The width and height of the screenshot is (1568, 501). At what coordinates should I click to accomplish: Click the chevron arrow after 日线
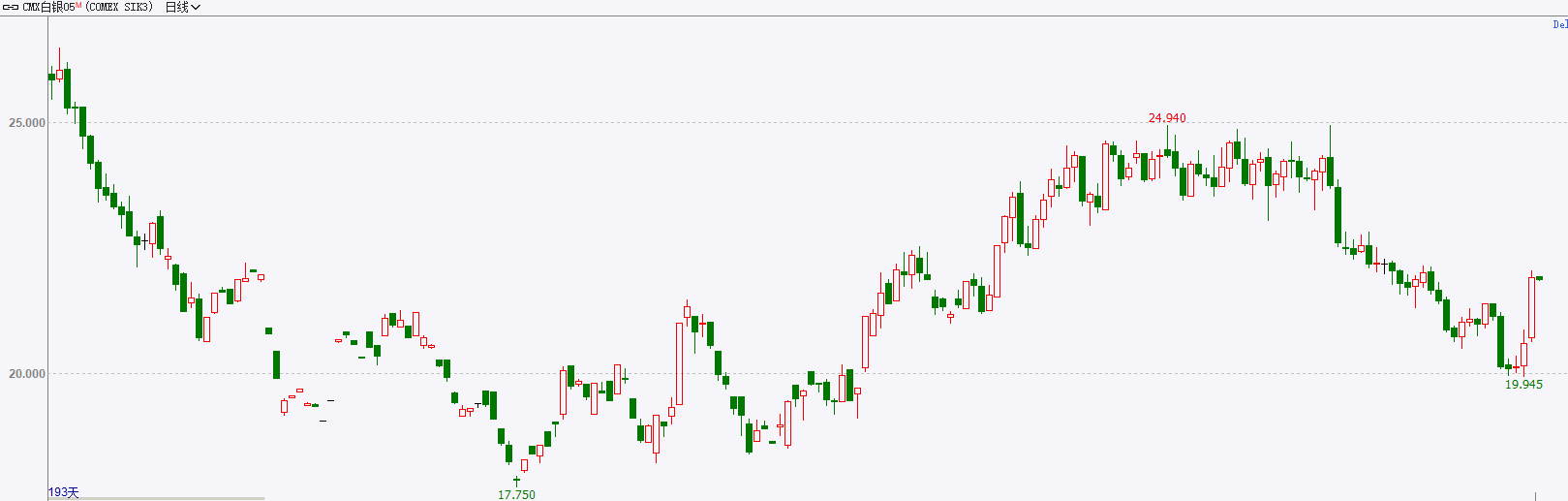click(196, 7)
